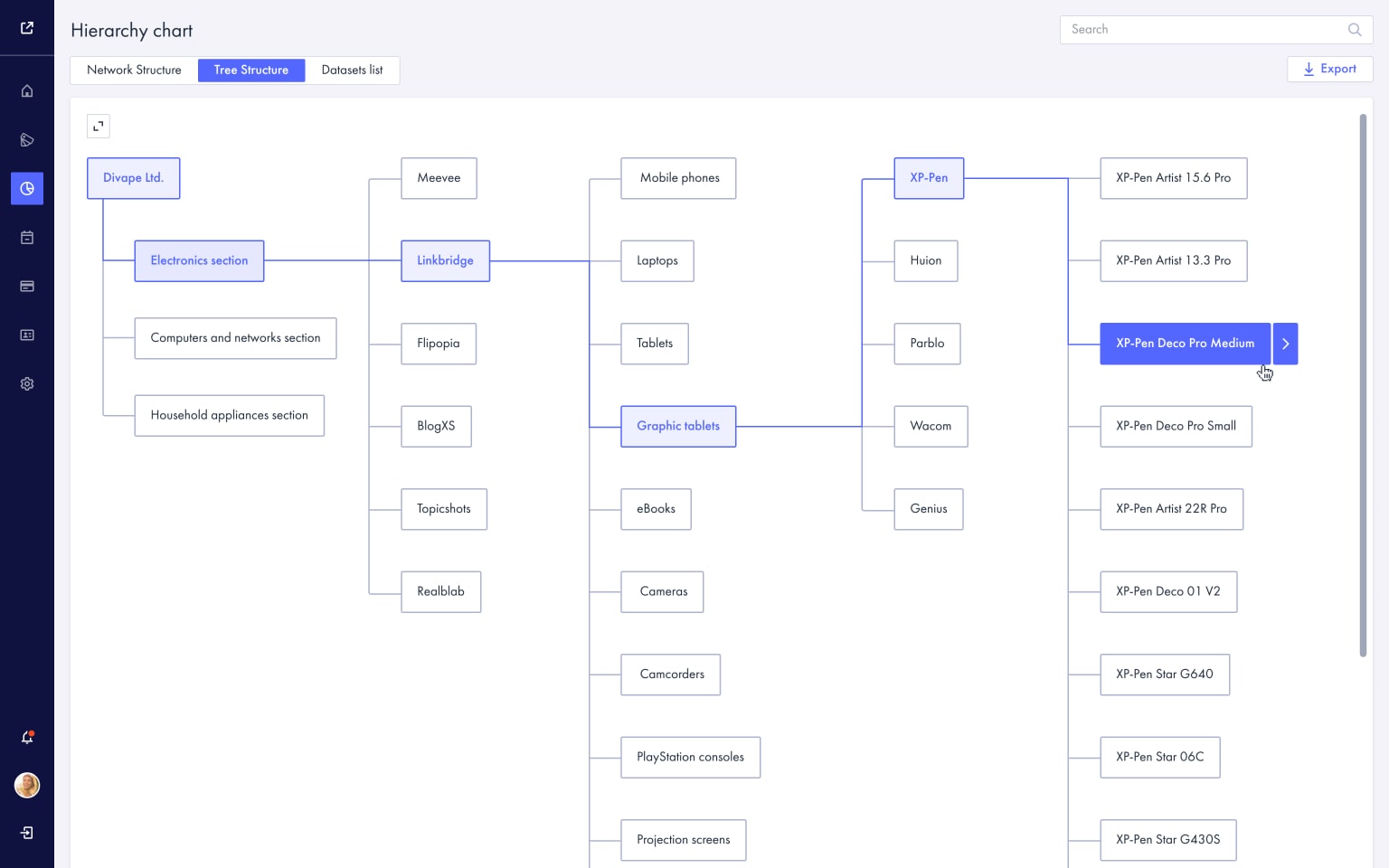Viewport: 1389px width, 868px height.
Task: Click the chart vertical scrollbar
Action: (x=1363, y=385)
